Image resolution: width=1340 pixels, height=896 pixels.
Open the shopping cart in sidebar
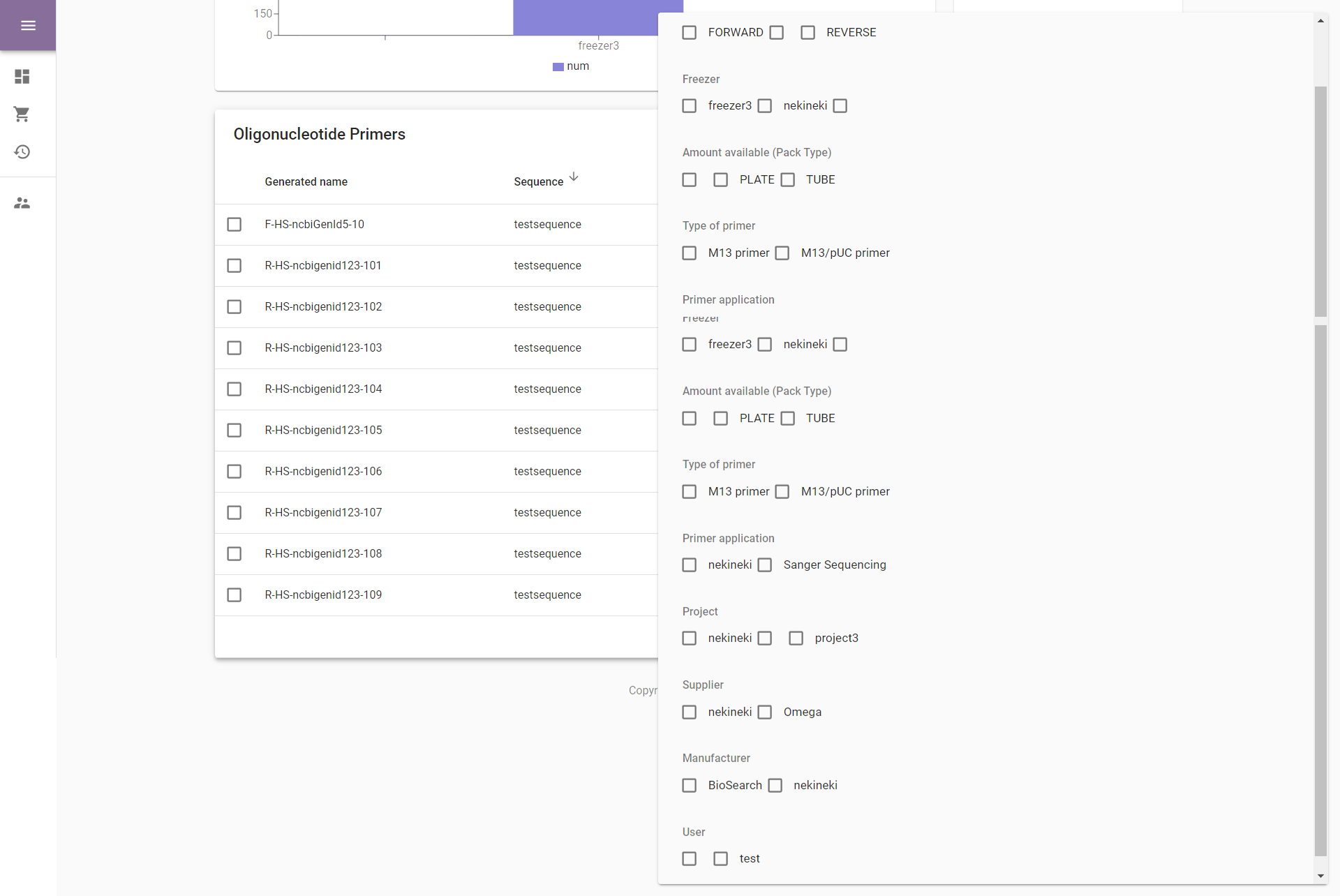point(22,114)
